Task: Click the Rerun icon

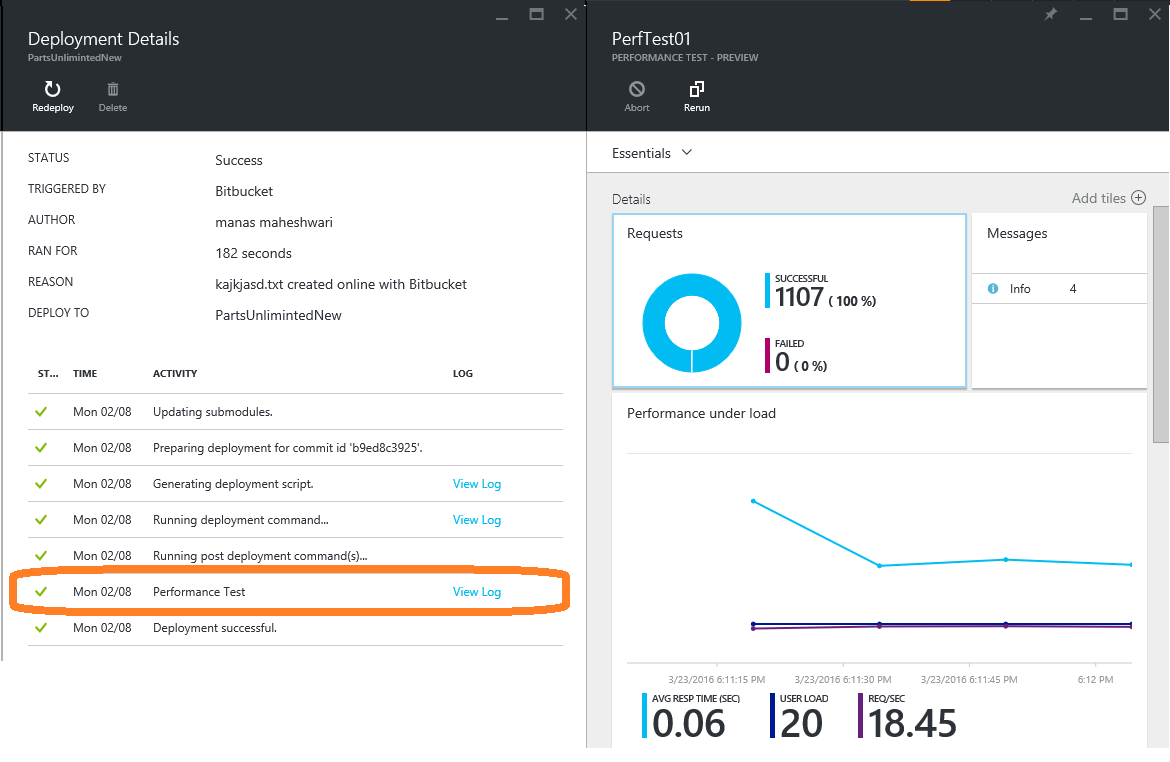Action: click(x=696, y=90)
